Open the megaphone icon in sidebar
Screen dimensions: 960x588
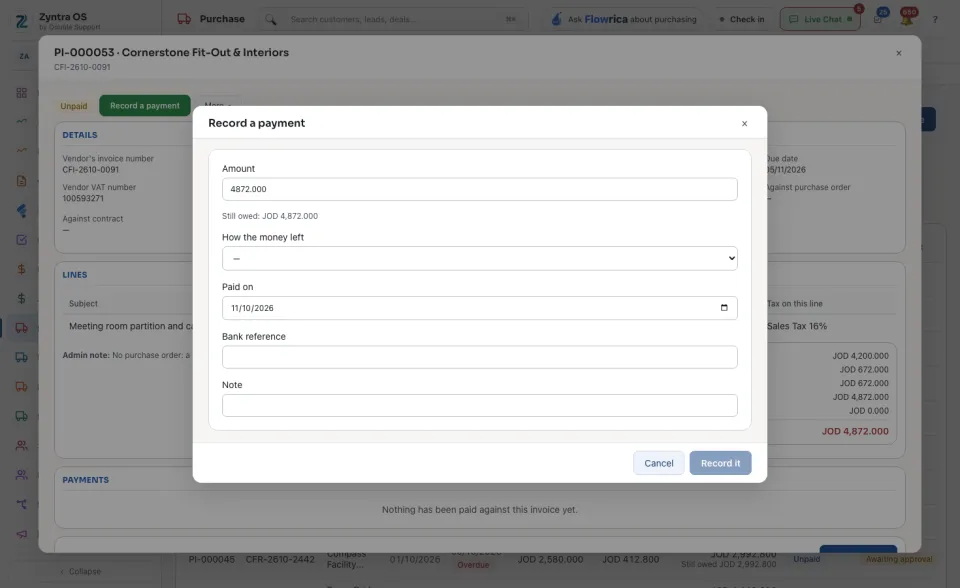(21, 533)
